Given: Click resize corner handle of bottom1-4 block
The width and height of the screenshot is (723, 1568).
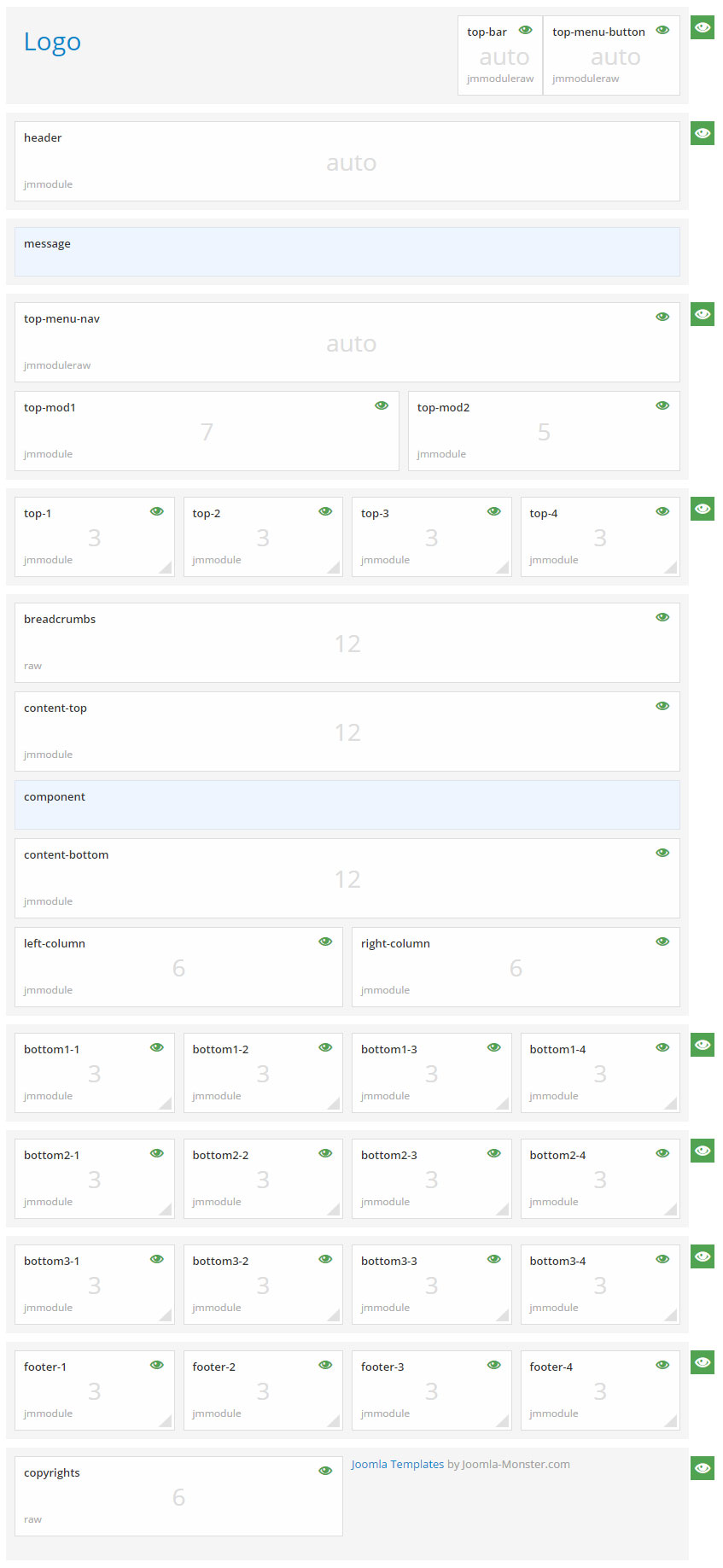Looking at the screenshot, I should [672, 1105].
